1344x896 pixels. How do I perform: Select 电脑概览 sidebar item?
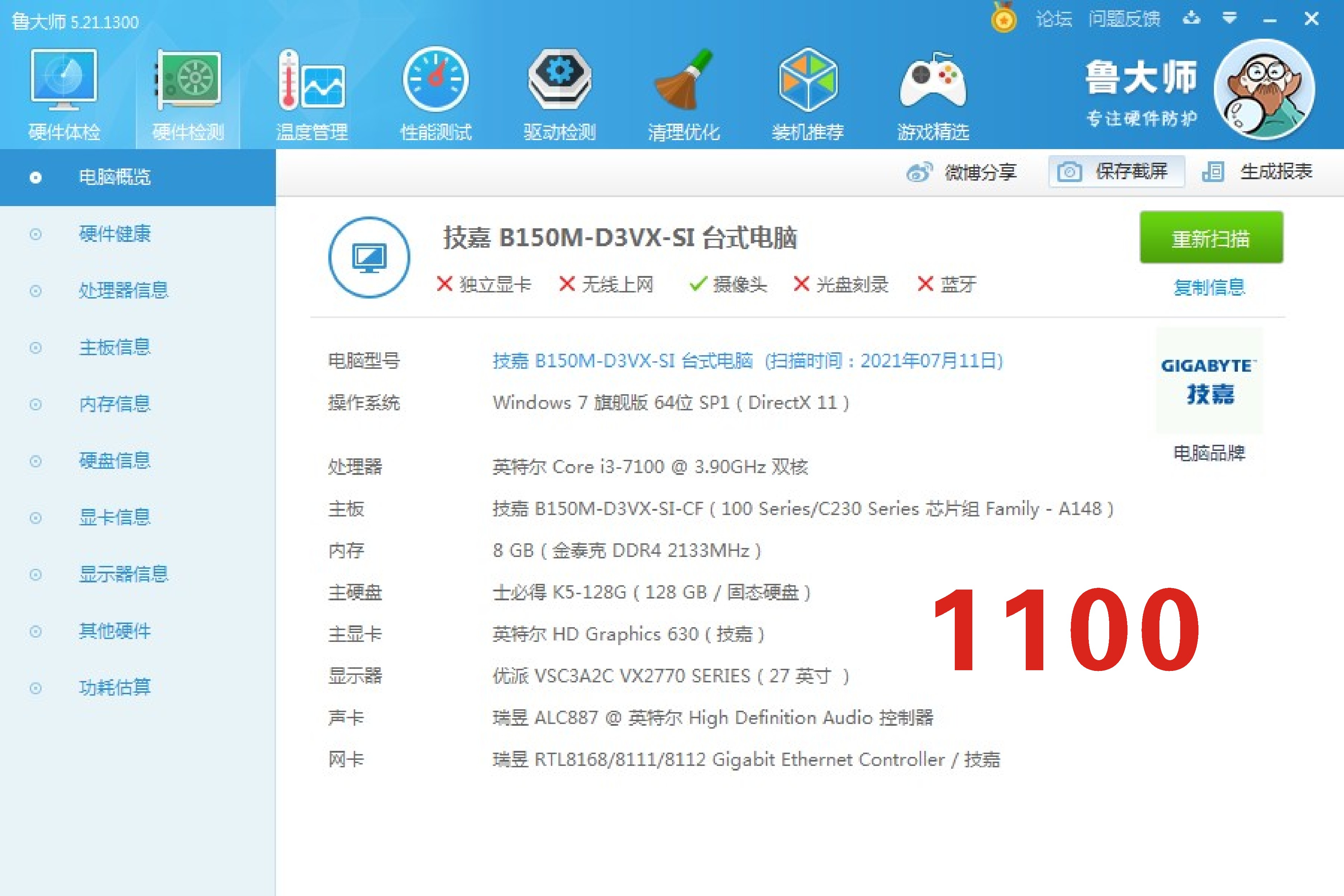[138, 177]
